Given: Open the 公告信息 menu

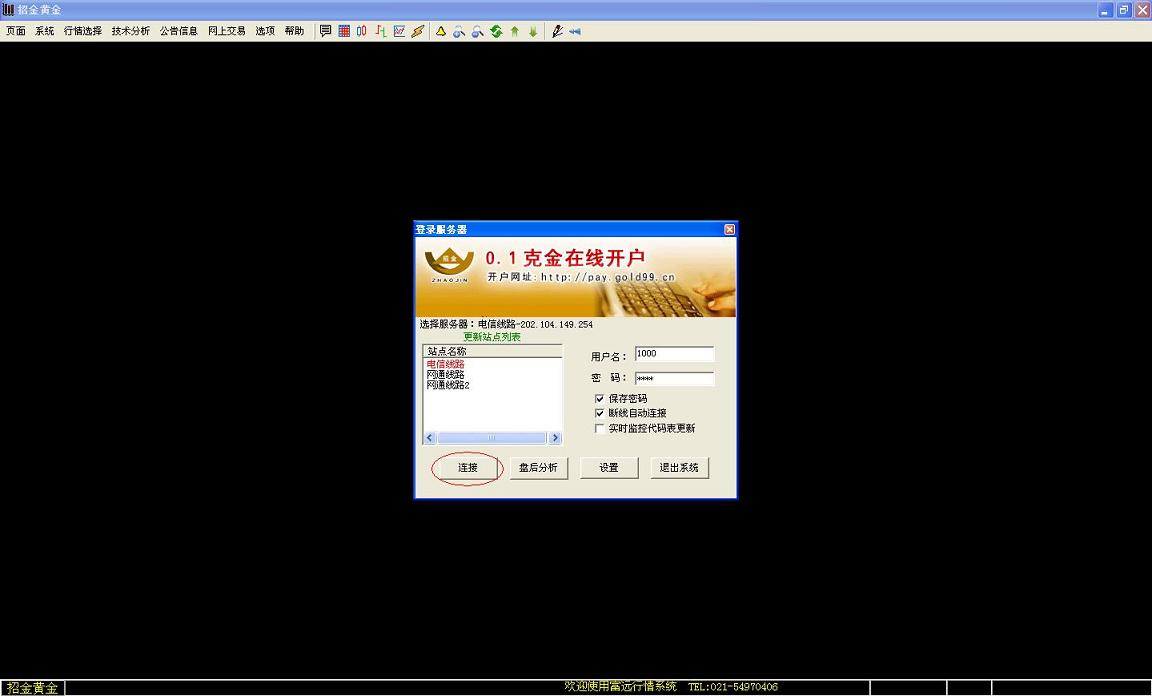Looking at the screenshot, I should pyautogui.click(x=179, y=31).
